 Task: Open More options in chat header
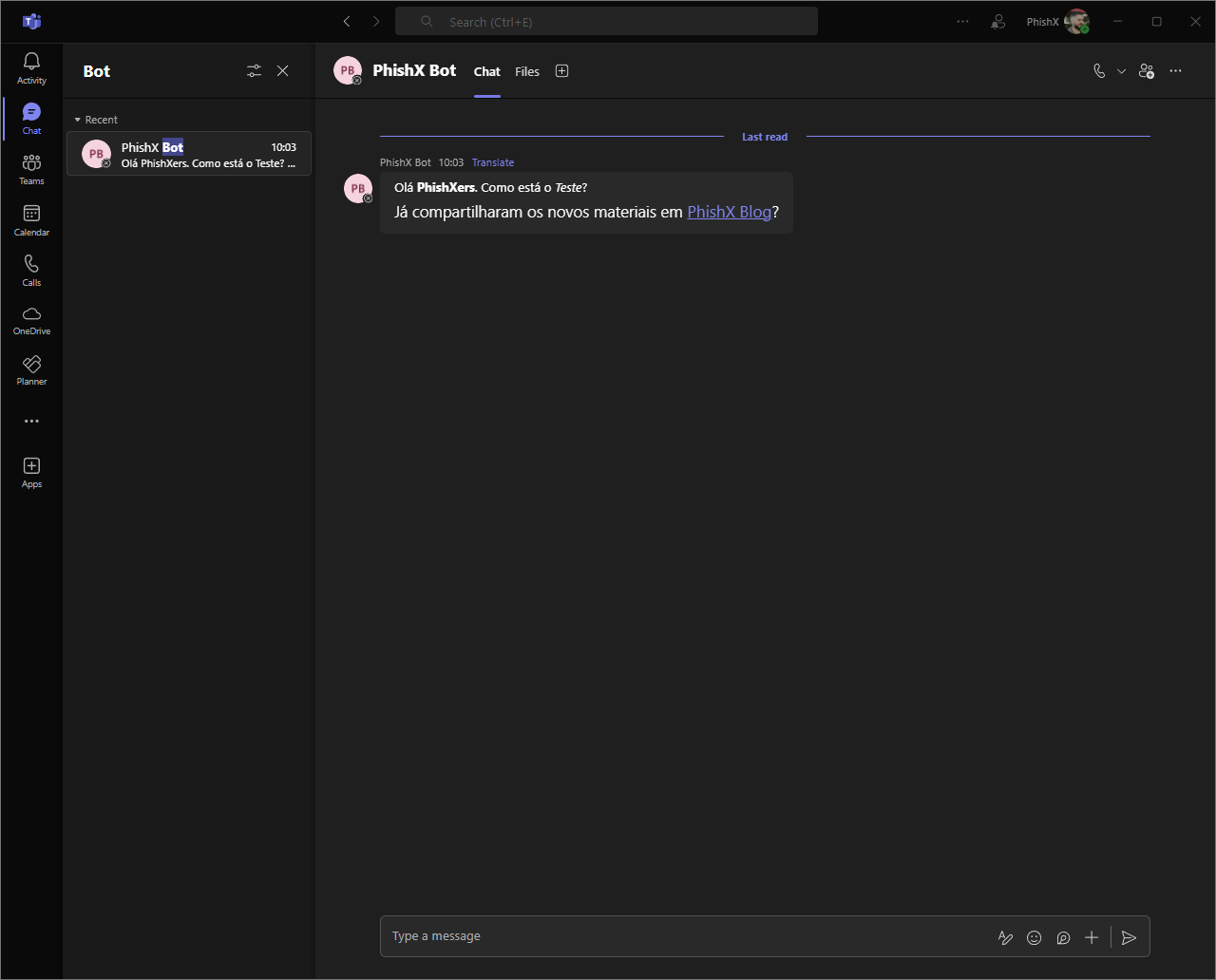1176,71
